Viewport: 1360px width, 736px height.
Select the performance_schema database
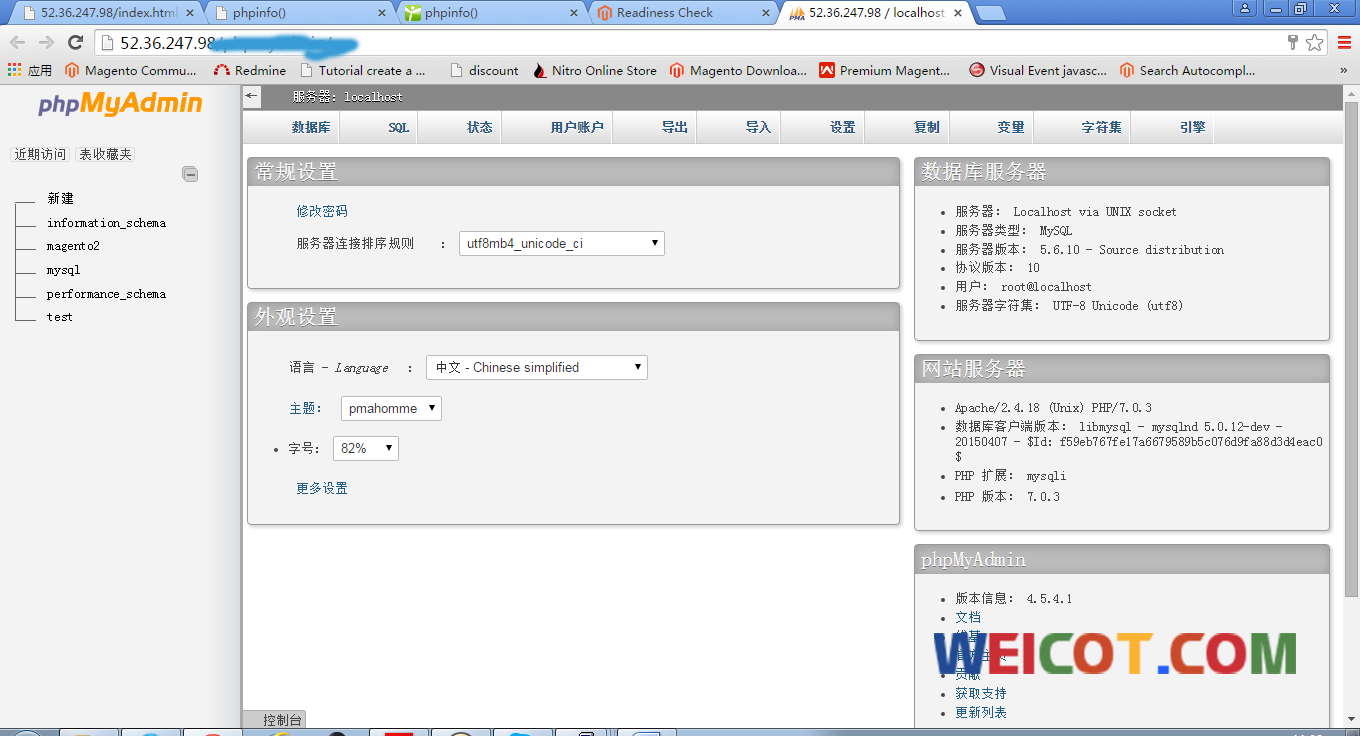(106, 294)
